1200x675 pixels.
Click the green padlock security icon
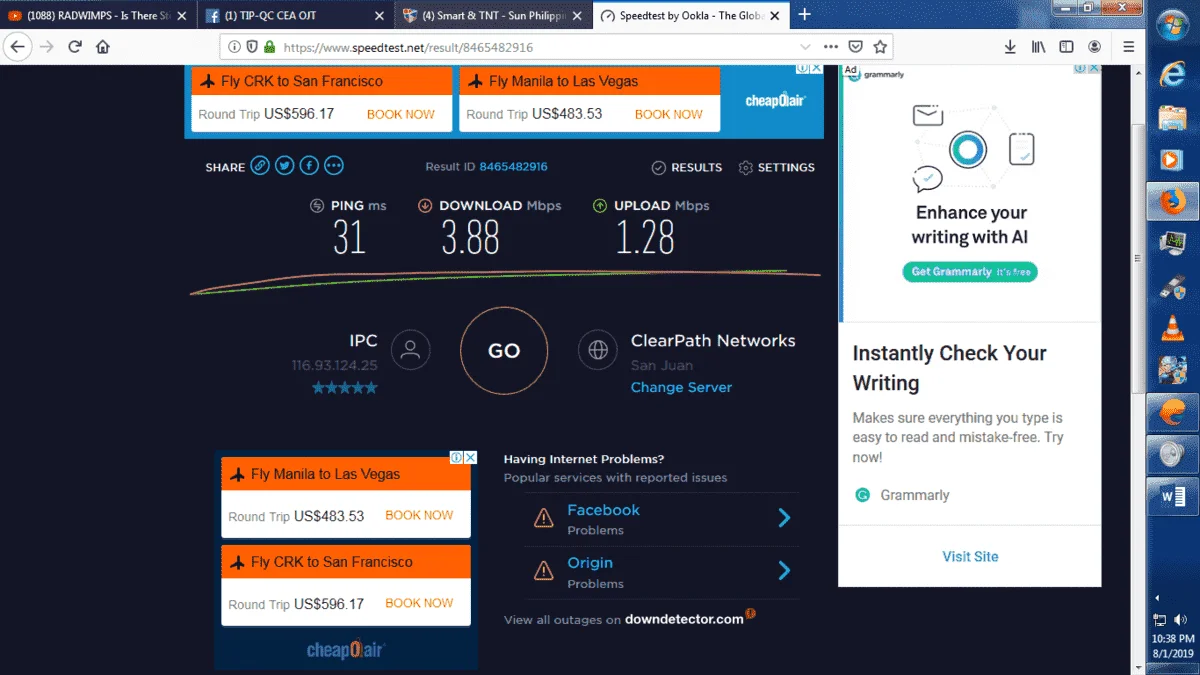click(x=268, y=47)
